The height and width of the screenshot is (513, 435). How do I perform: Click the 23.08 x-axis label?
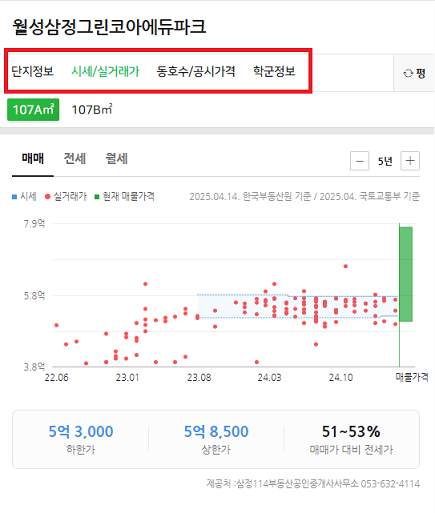(199, 378)
